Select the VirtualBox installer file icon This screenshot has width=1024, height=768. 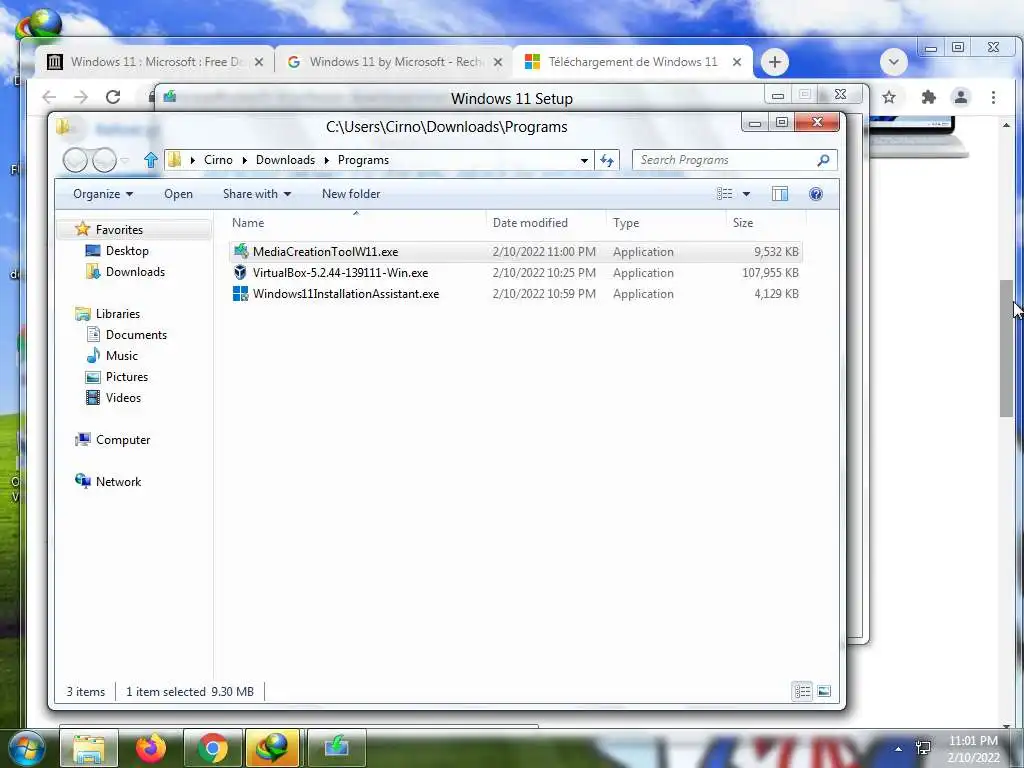[240, 272]
